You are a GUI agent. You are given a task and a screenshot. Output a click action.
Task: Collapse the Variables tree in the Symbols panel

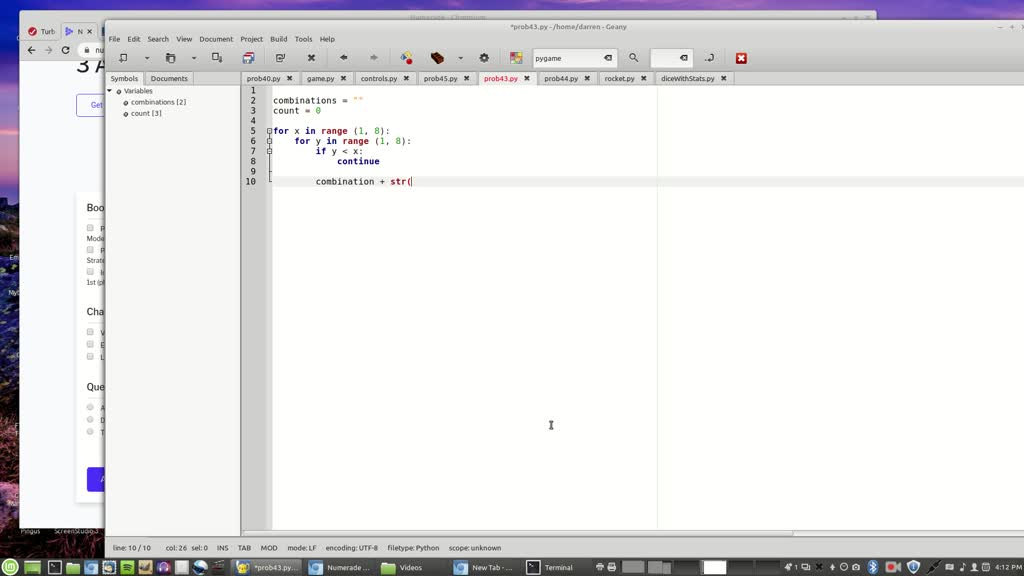[109, 90]
